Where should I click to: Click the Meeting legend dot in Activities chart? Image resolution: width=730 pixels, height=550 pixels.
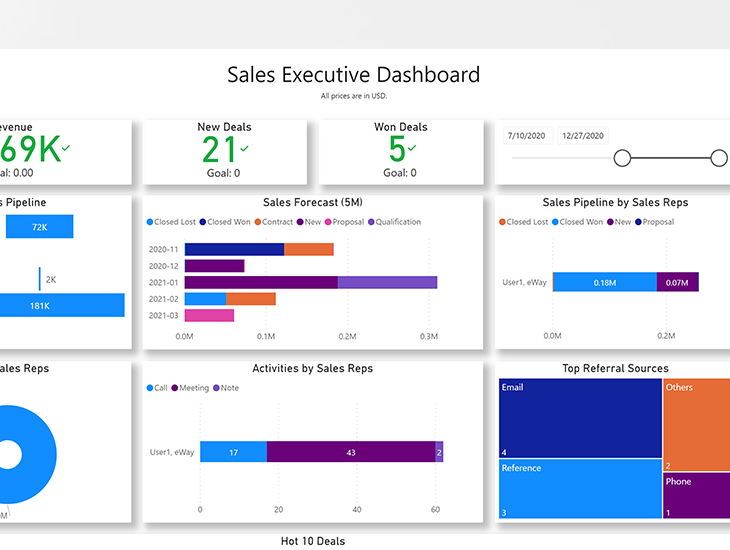175,388
